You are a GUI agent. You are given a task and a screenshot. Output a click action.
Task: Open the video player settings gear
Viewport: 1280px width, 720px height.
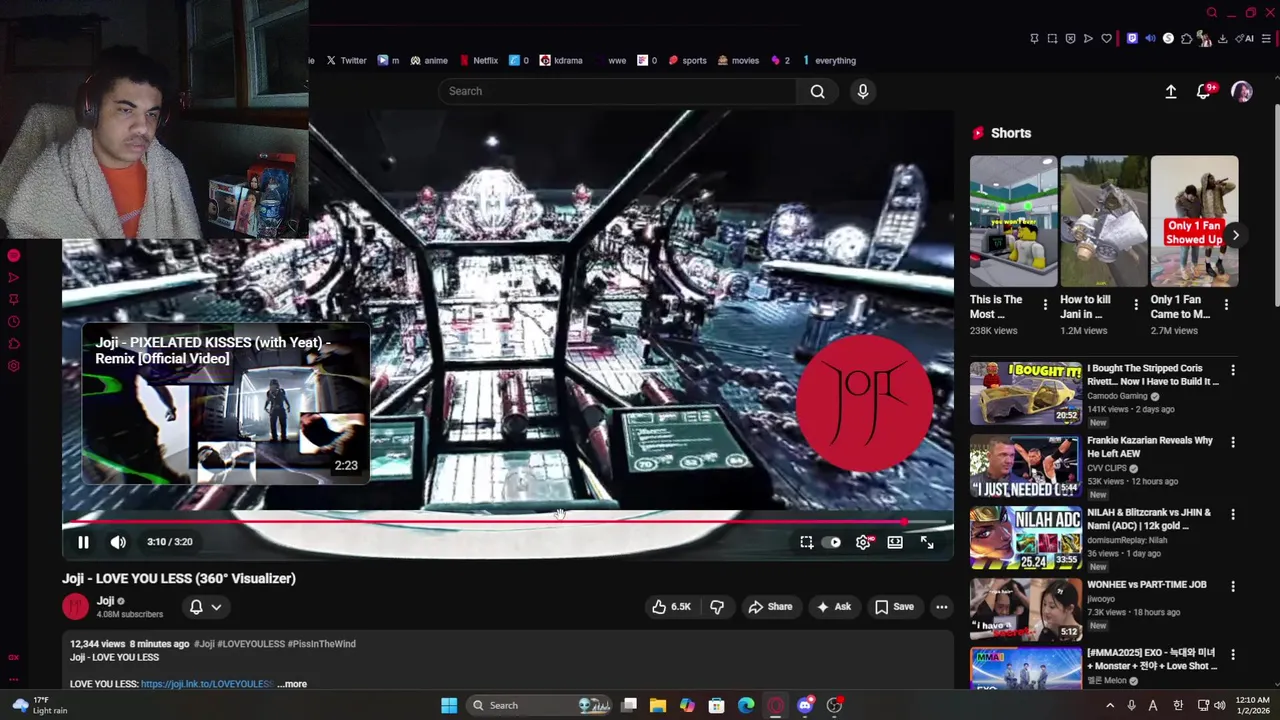point(864,542)
